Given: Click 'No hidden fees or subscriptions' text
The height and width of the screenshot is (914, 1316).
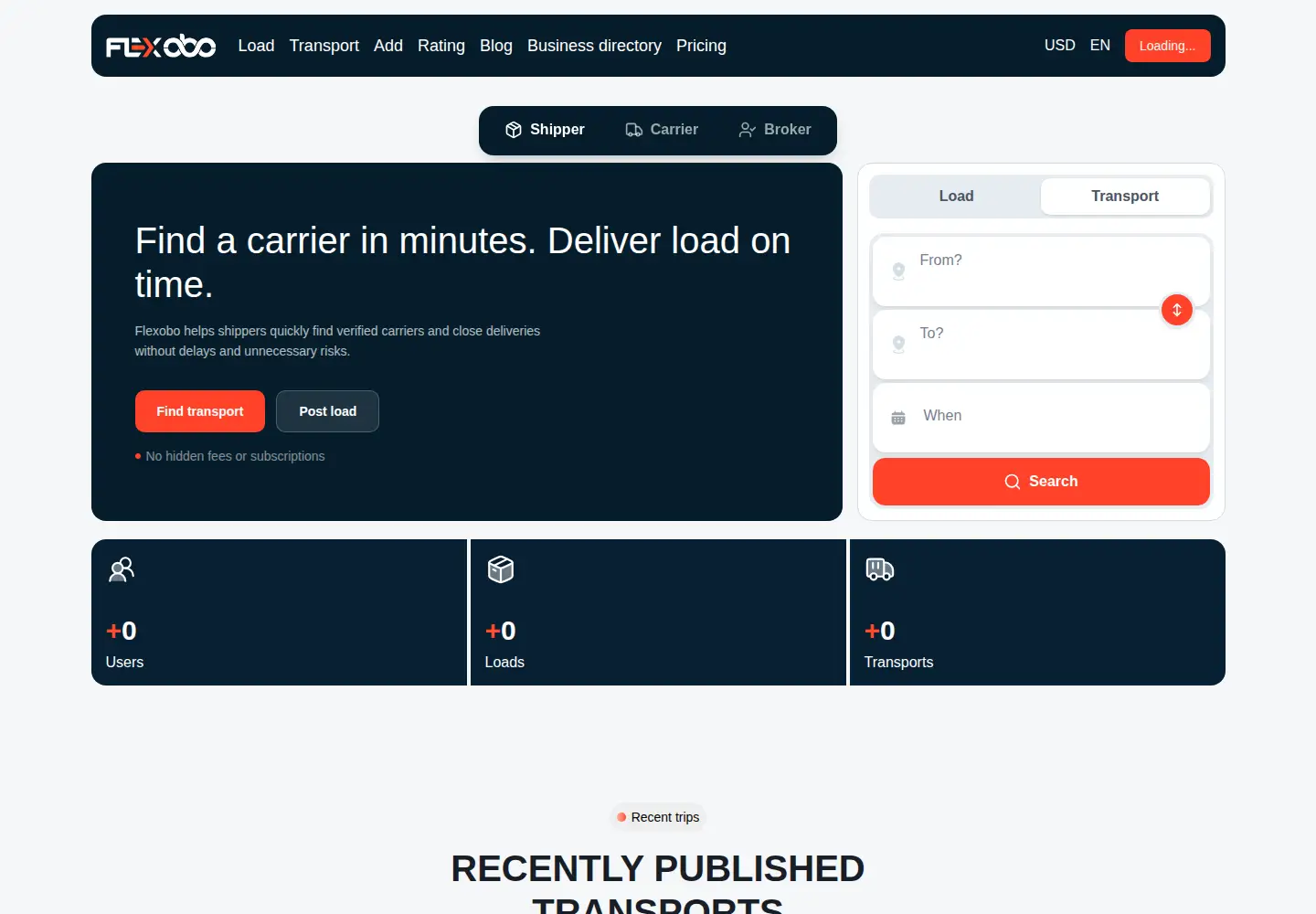Looking at the screenshot, I should pos(235,456).
